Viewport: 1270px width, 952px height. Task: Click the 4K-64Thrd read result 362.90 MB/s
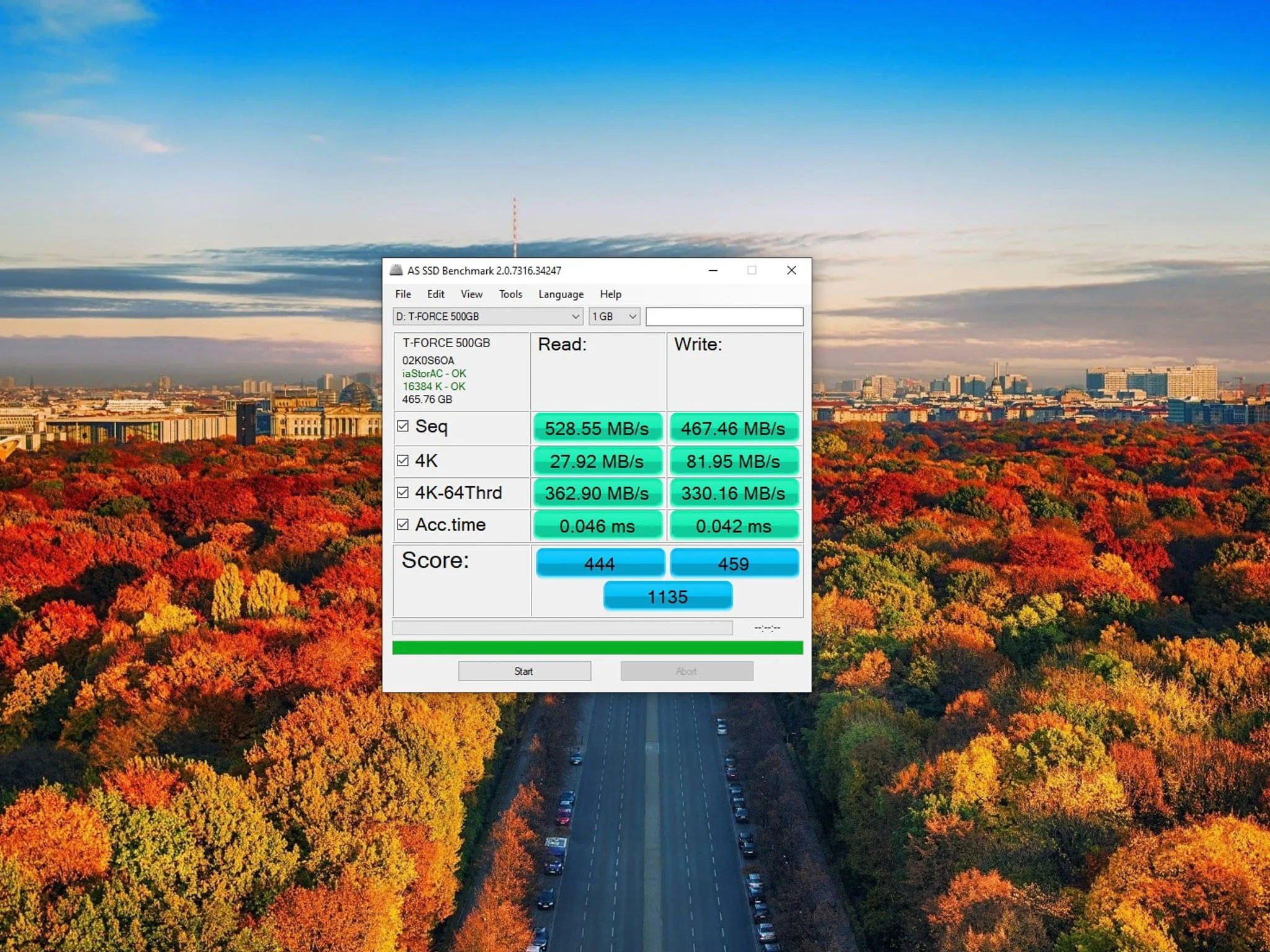(597, 493)
